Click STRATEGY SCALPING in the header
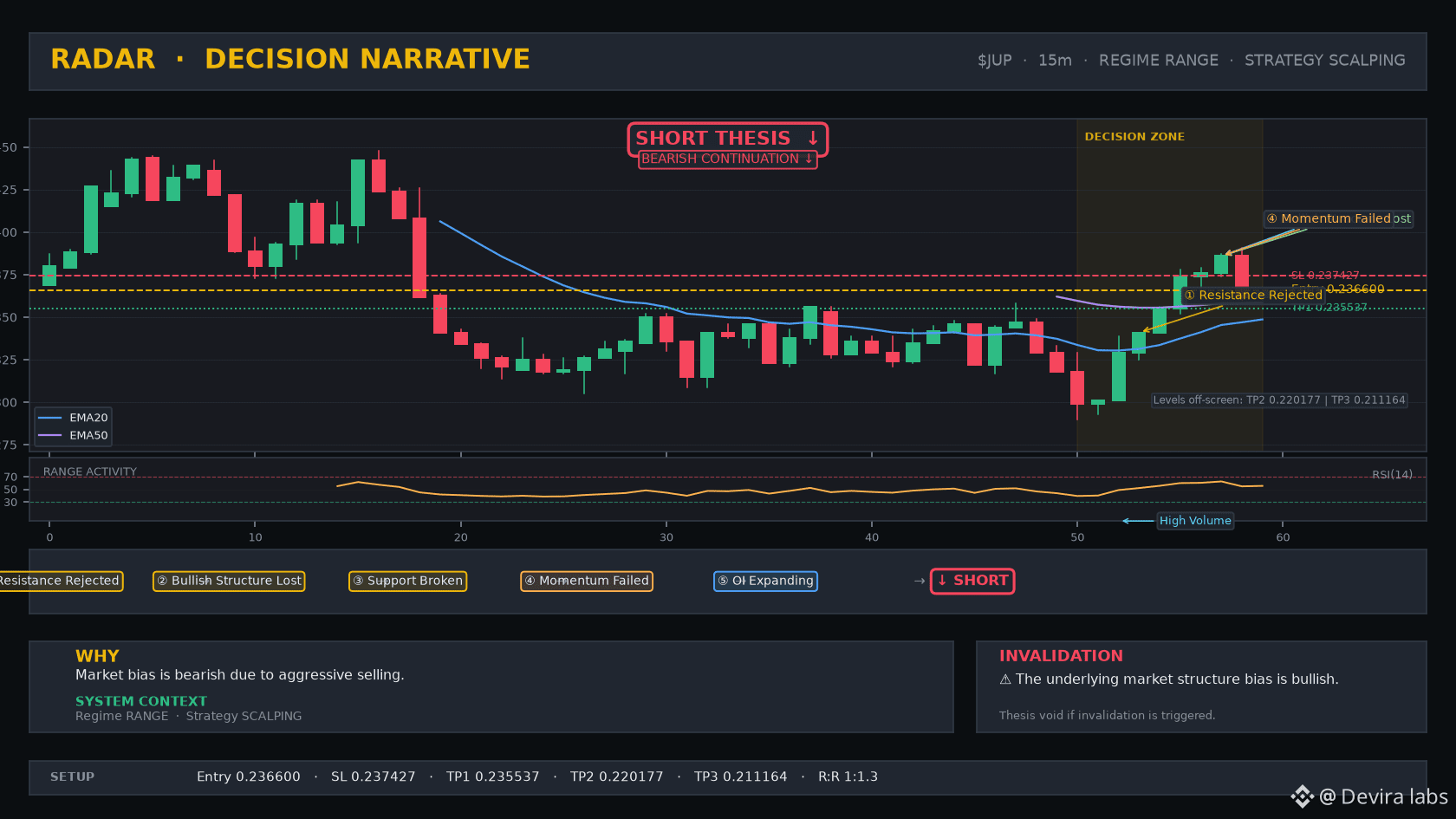The width and height of the screenshot is (1456, 819). 1325,61
